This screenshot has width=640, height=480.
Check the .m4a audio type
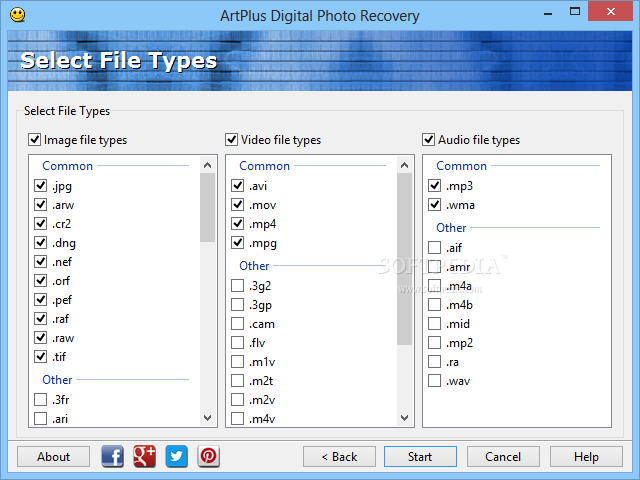coord(435,286)
